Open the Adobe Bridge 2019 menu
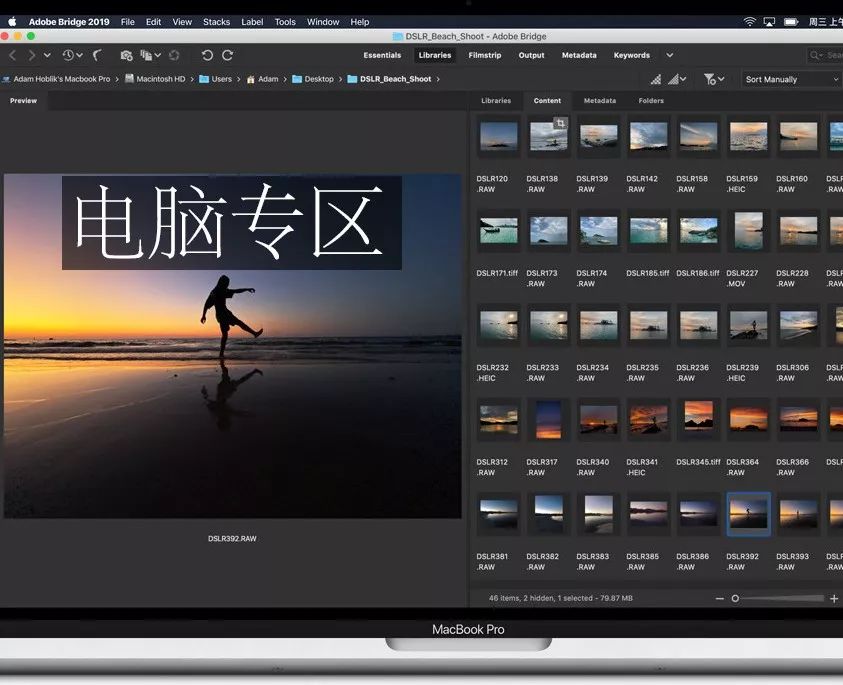Viewport: 843px width, 685px height. tap(69, 22)
